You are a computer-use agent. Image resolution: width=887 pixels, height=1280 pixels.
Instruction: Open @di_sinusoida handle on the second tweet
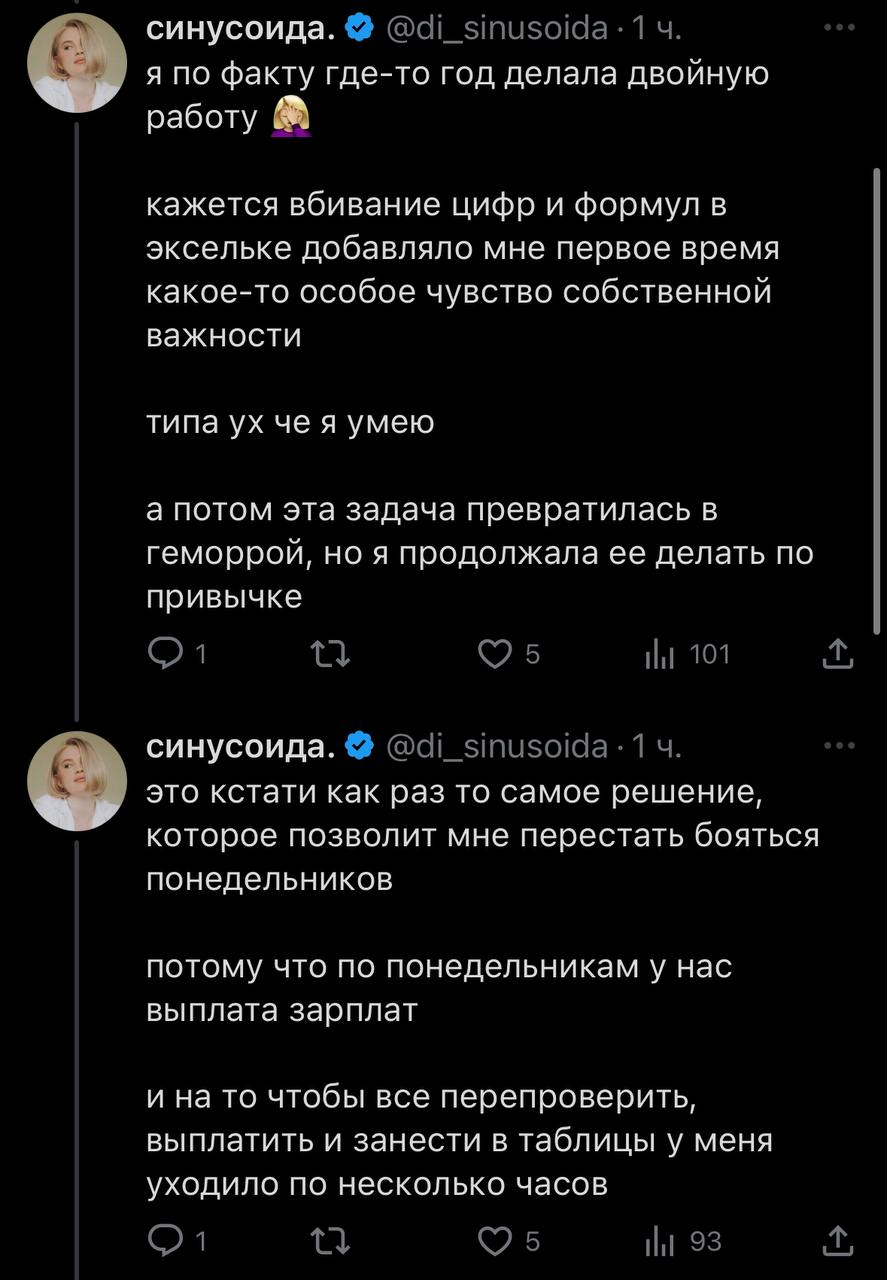[496, 746]
